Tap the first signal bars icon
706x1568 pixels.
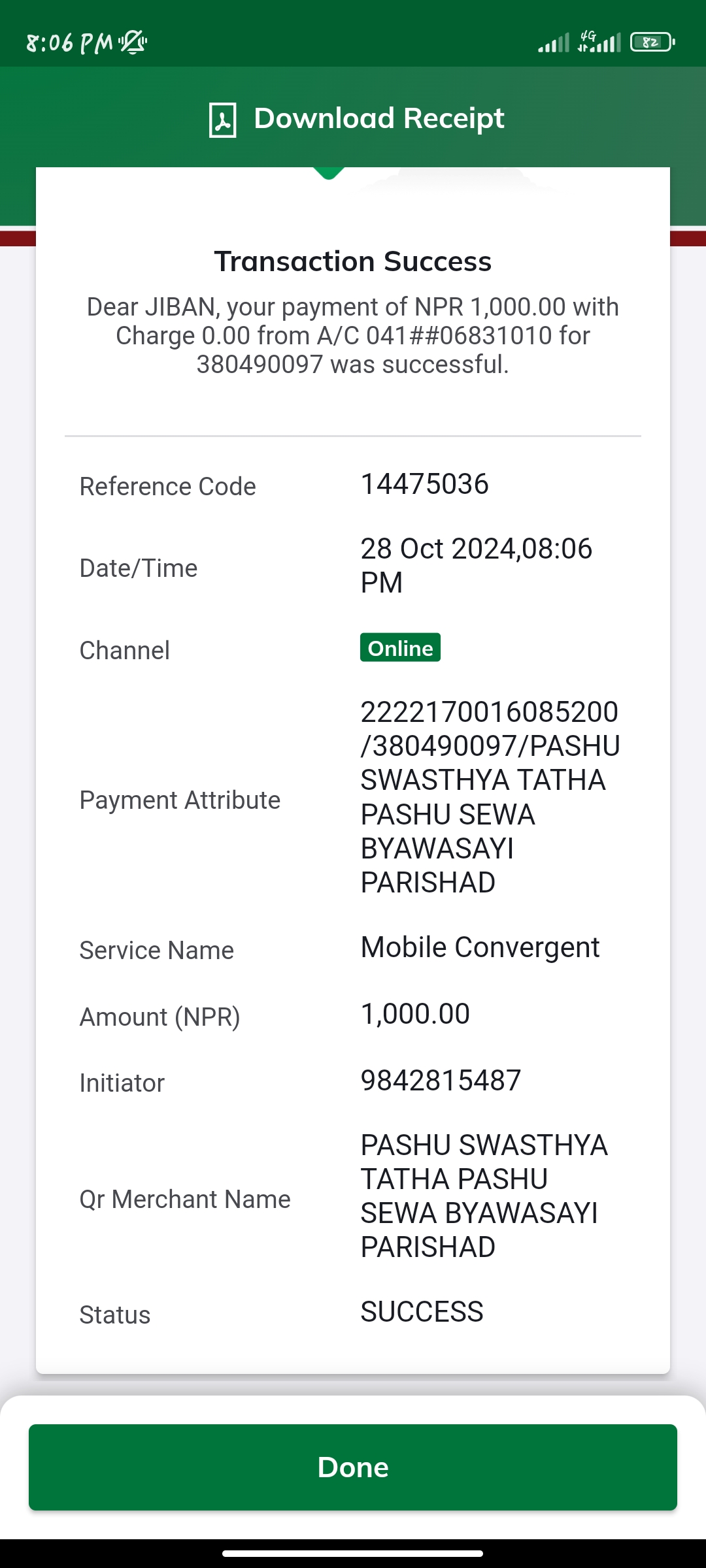tap(554, 43)
